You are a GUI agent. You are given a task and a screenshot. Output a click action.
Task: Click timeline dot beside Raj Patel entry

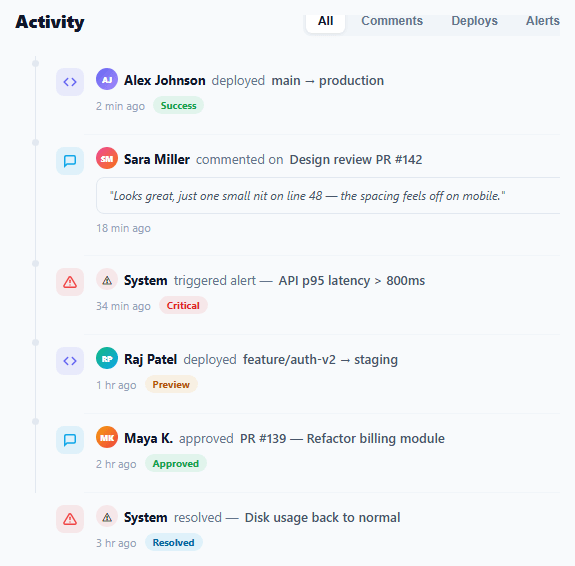pos(35,343)
